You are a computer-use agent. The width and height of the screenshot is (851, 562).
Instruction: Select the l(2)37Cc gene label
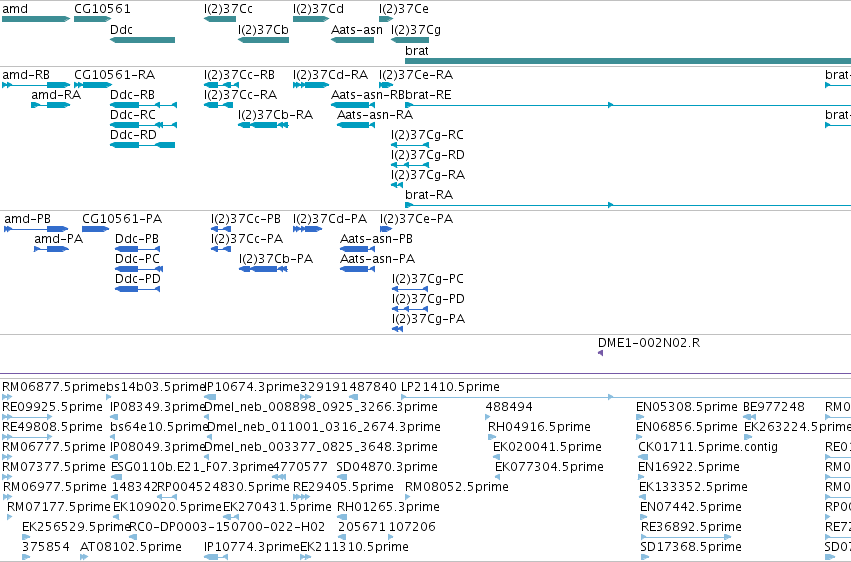coord(228,9)
